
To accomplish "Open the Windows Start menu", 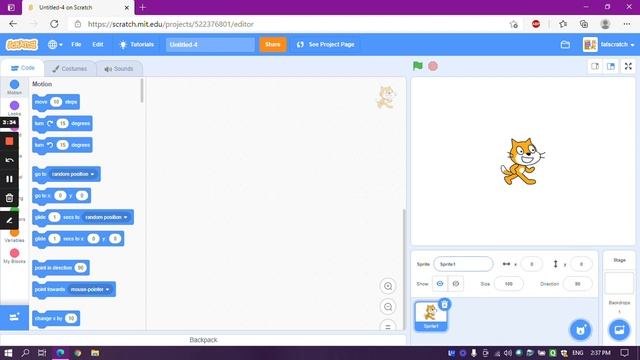I will pos(8,353).
